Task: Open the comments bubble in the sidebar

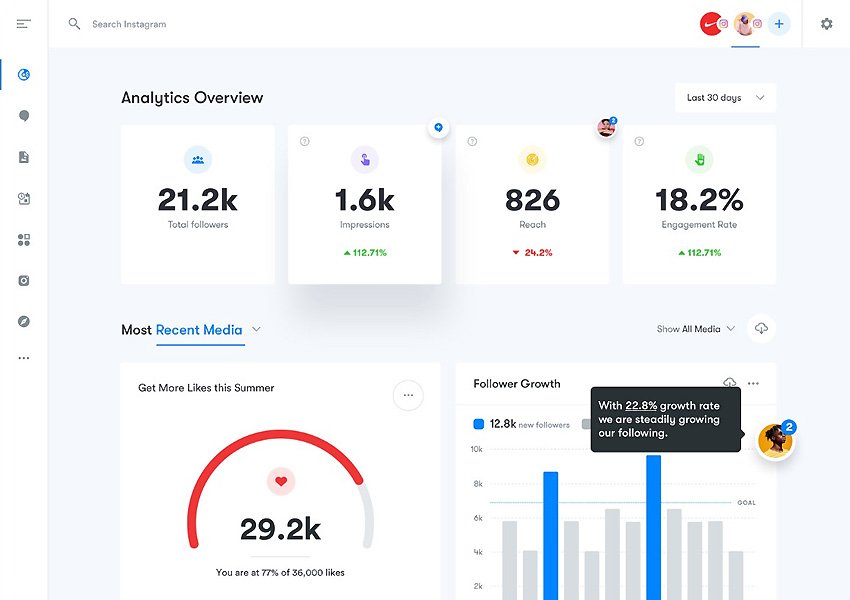Action: (24, 116)
